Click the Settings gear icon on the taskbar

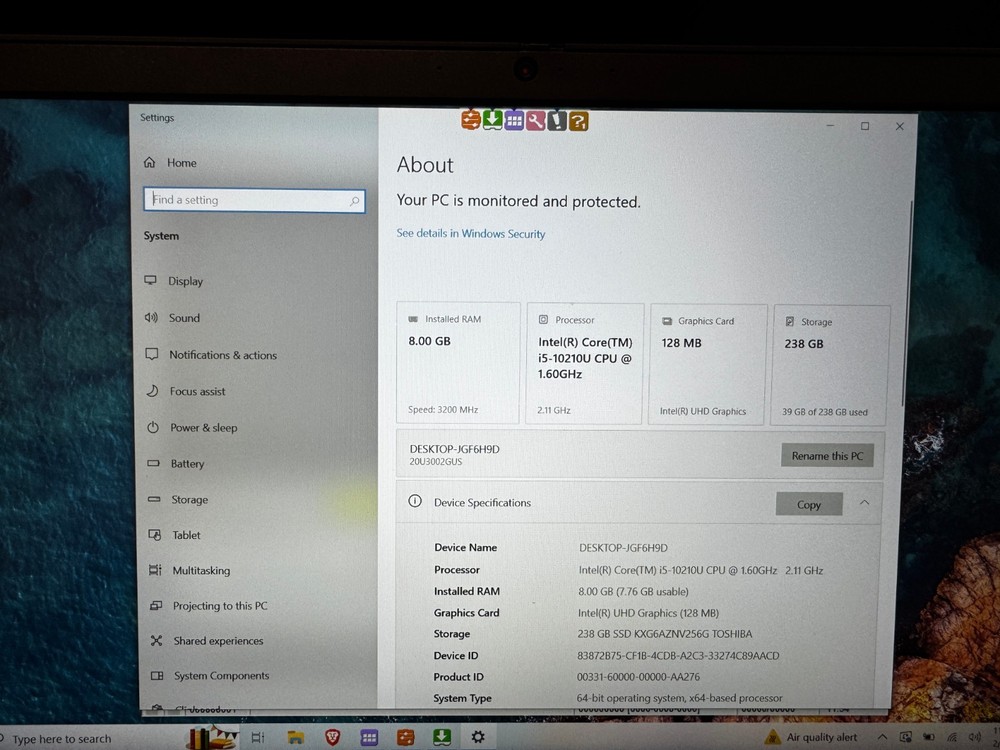(478, 736)
